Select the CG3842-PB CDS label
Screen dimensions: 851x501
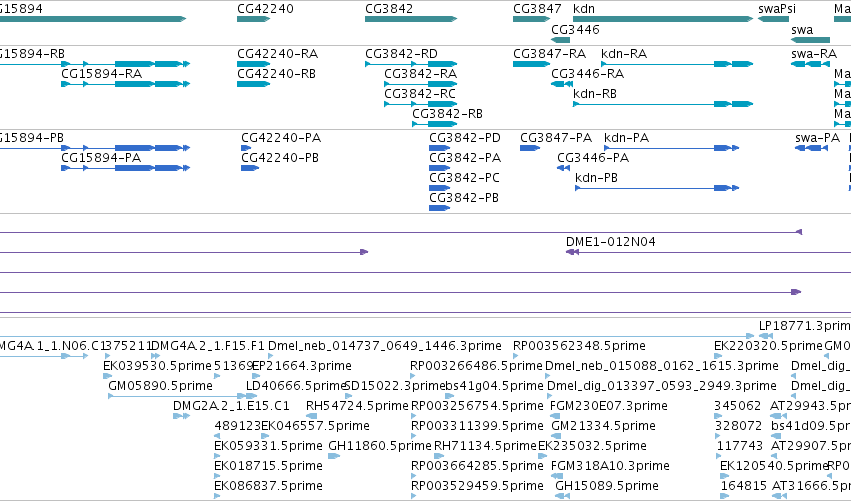coord(464,198)
